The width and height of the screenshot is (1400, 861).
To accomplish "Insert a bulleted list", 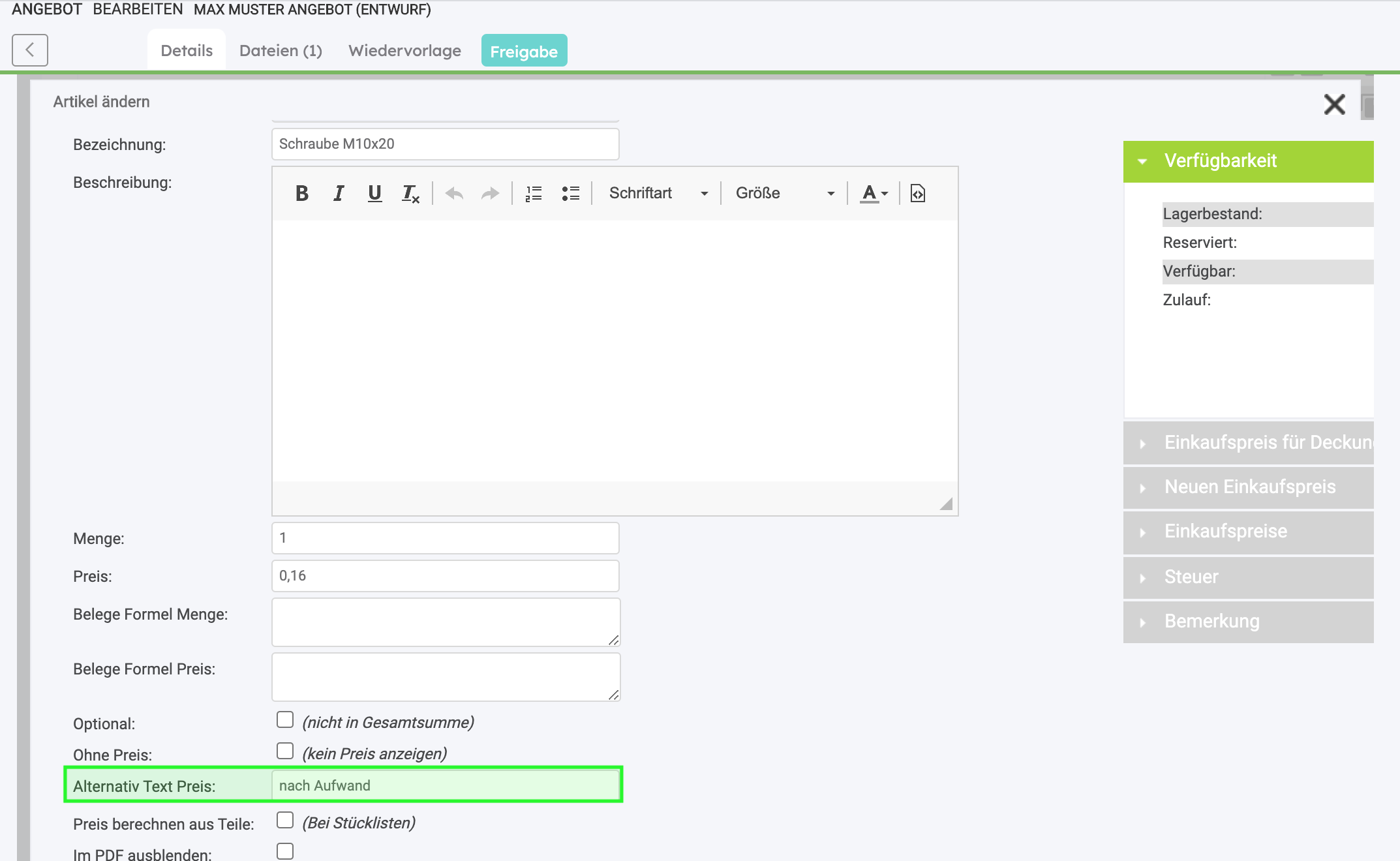I will coord(570,193).
